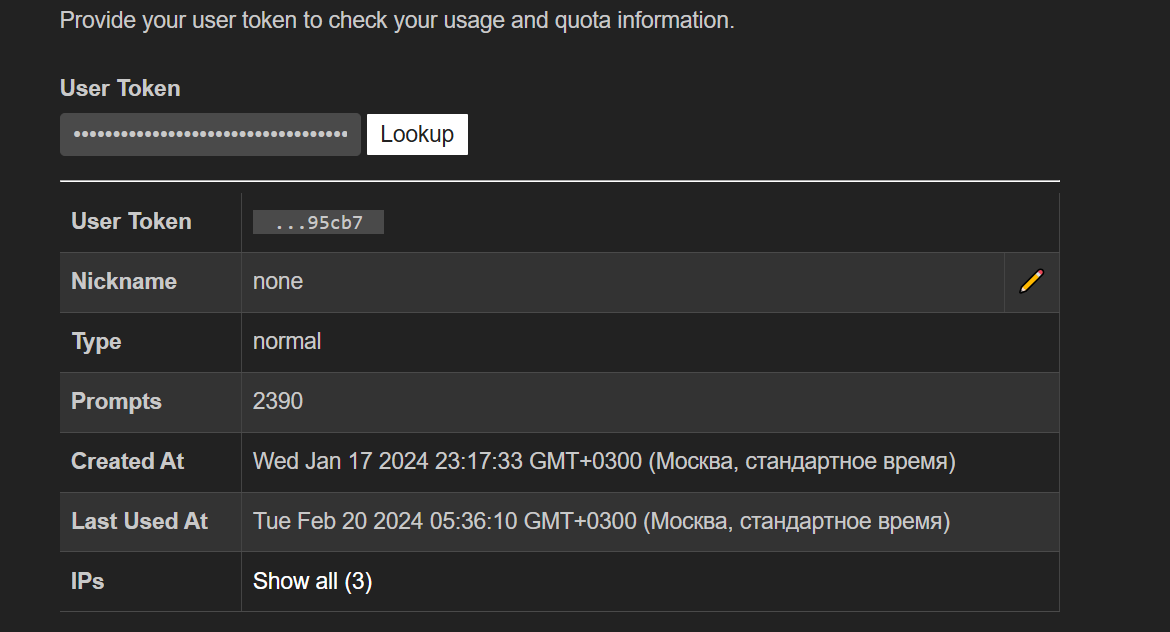Click the type value "normal"
This screenshot has width=1170, height=632.
(287, 342)
